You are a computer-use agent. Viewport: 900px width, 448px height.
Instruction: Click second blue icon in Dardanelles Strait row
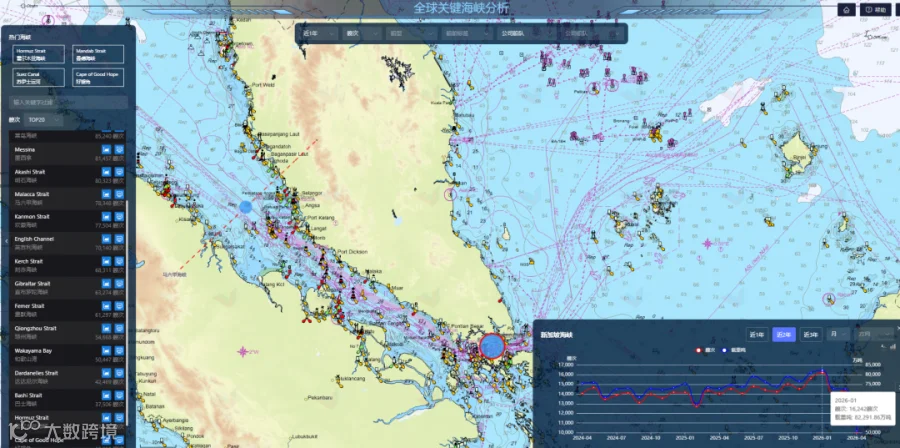click(x=119, y=373)
